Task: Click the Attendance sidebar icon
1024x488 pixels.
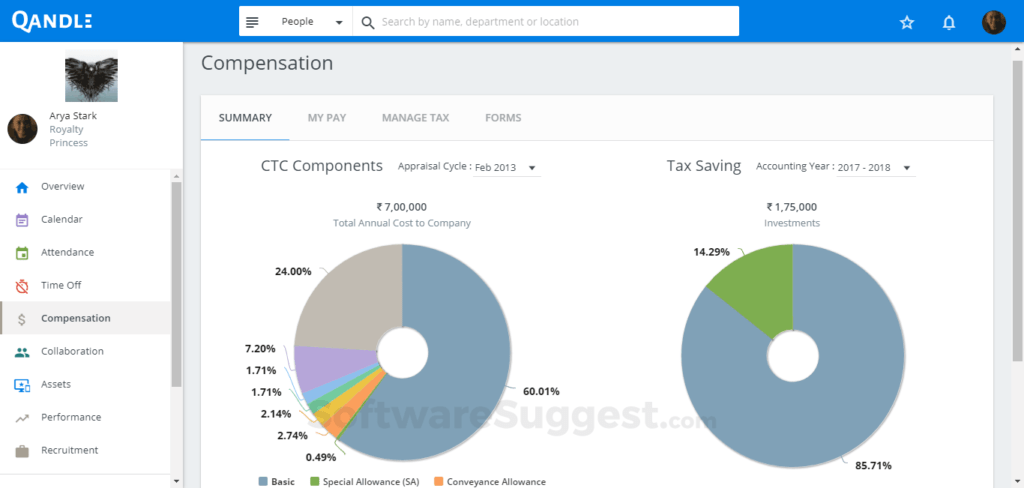Action: point(22,253)
